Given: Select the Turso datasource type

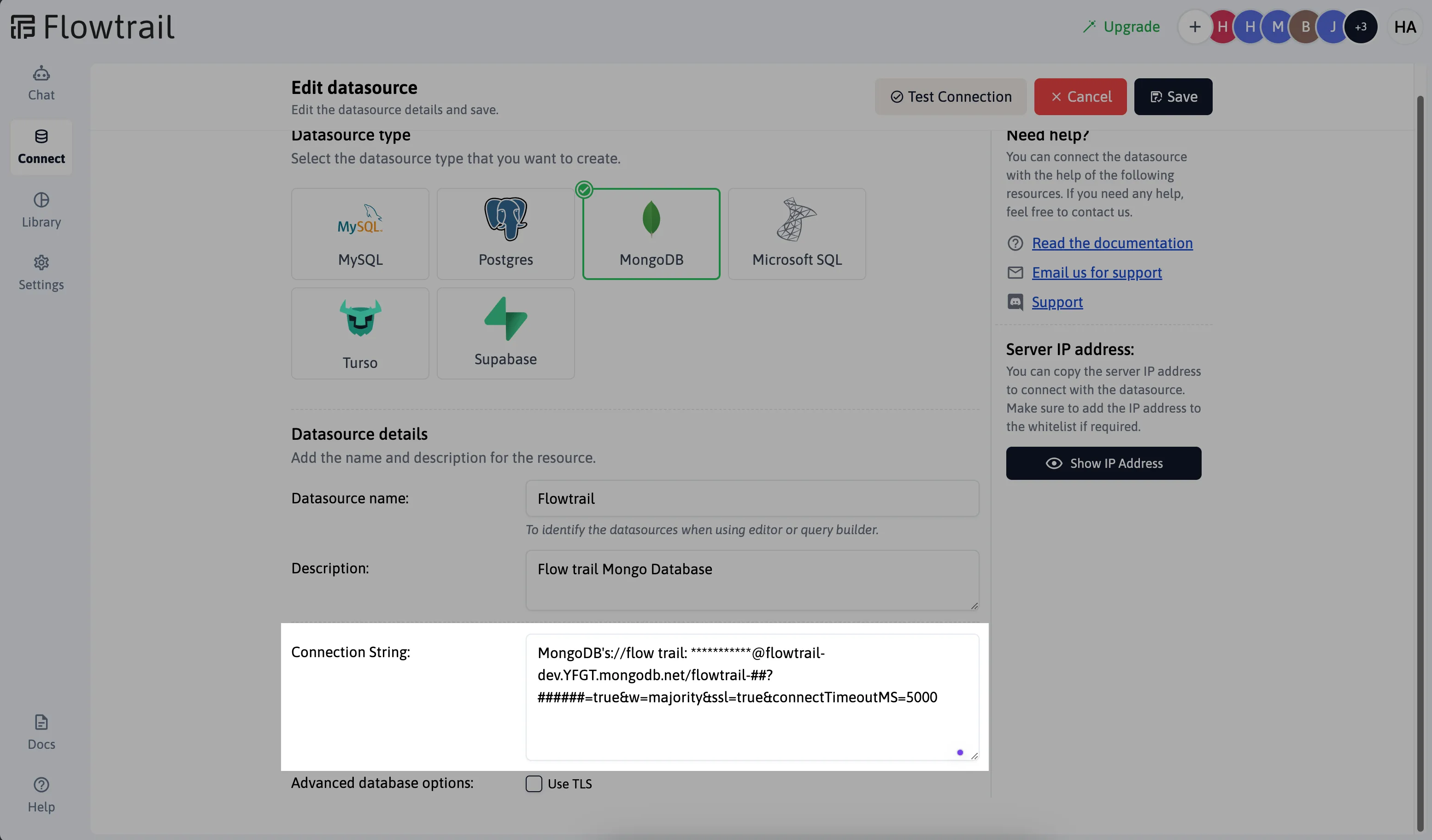Looking at the screenshot, I should 360,333.
